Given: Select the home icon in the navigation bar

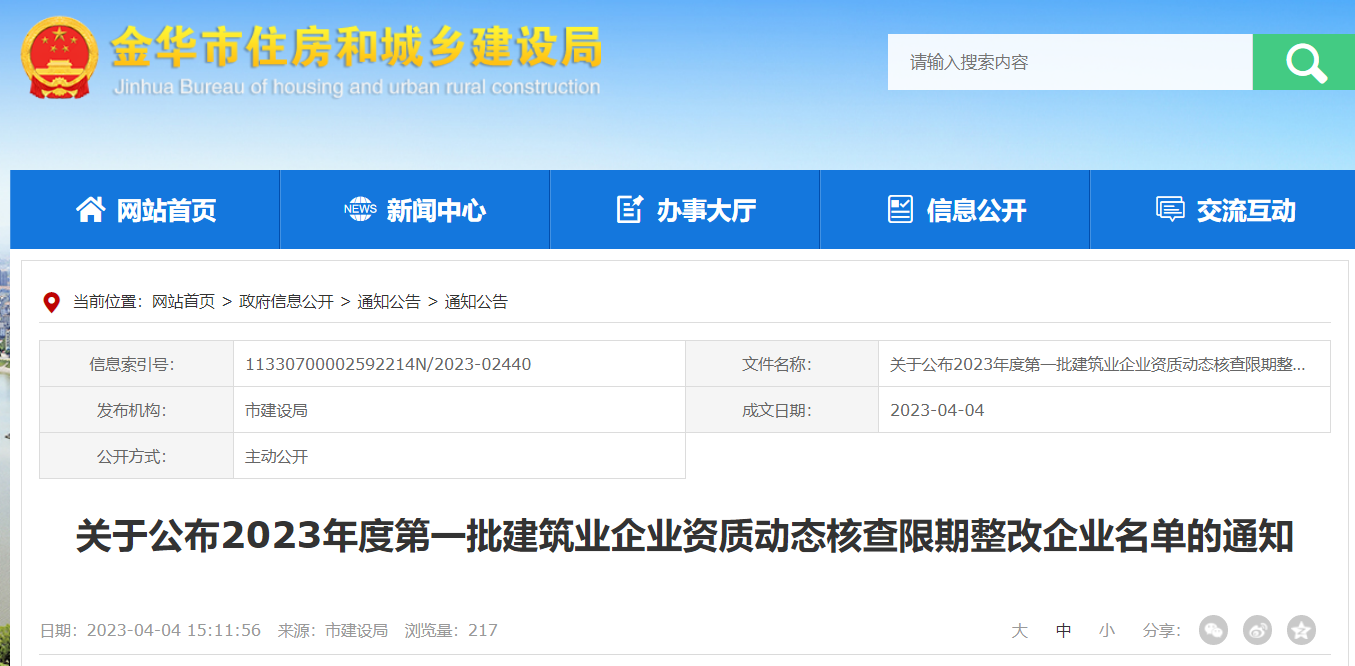Looking at the screenshot, I should tap(90, 209).
